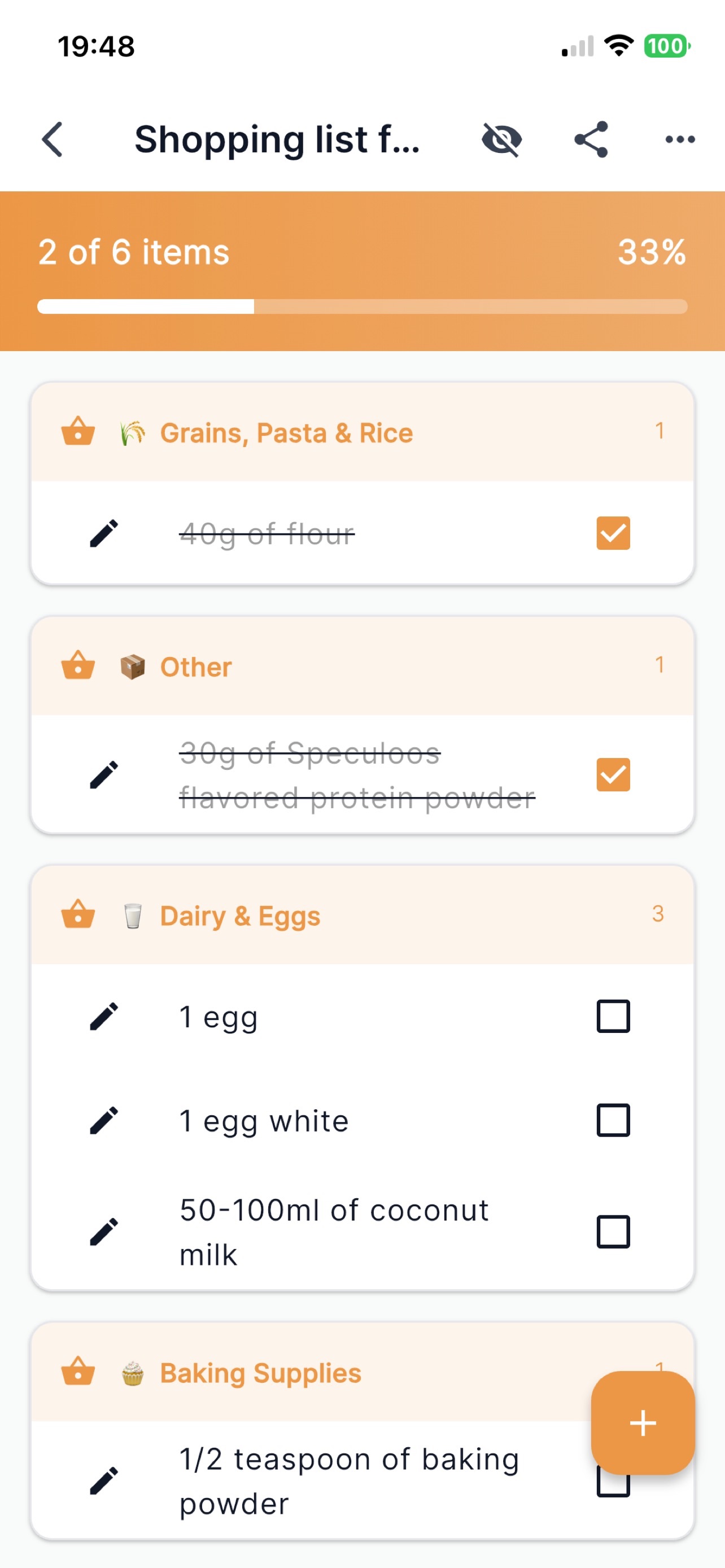Collapse the Dairy & Eggs category header
The height and width of the screenshot is (1568, 725).
(x=362, y=916)
